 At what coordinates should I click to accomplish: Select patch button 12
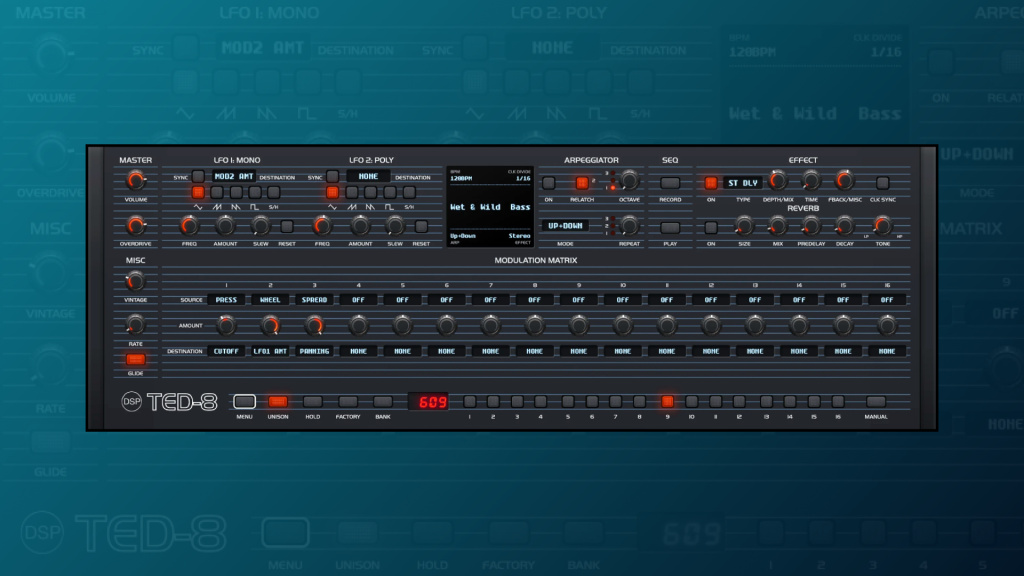click(x=739, y=401)
